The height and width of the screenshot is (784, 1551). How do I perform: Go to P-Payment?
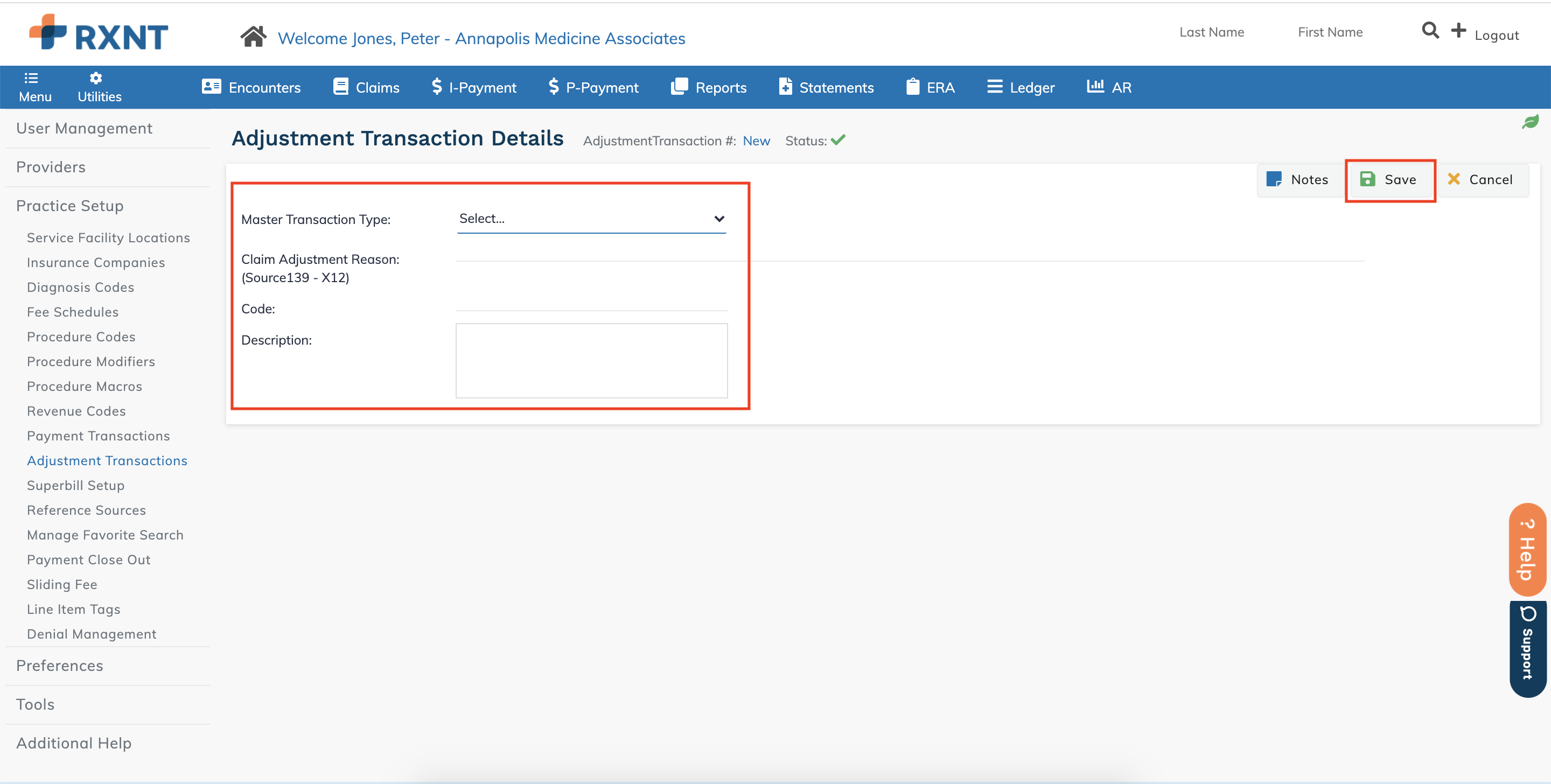pyautogui.click(x=593, y=87)
